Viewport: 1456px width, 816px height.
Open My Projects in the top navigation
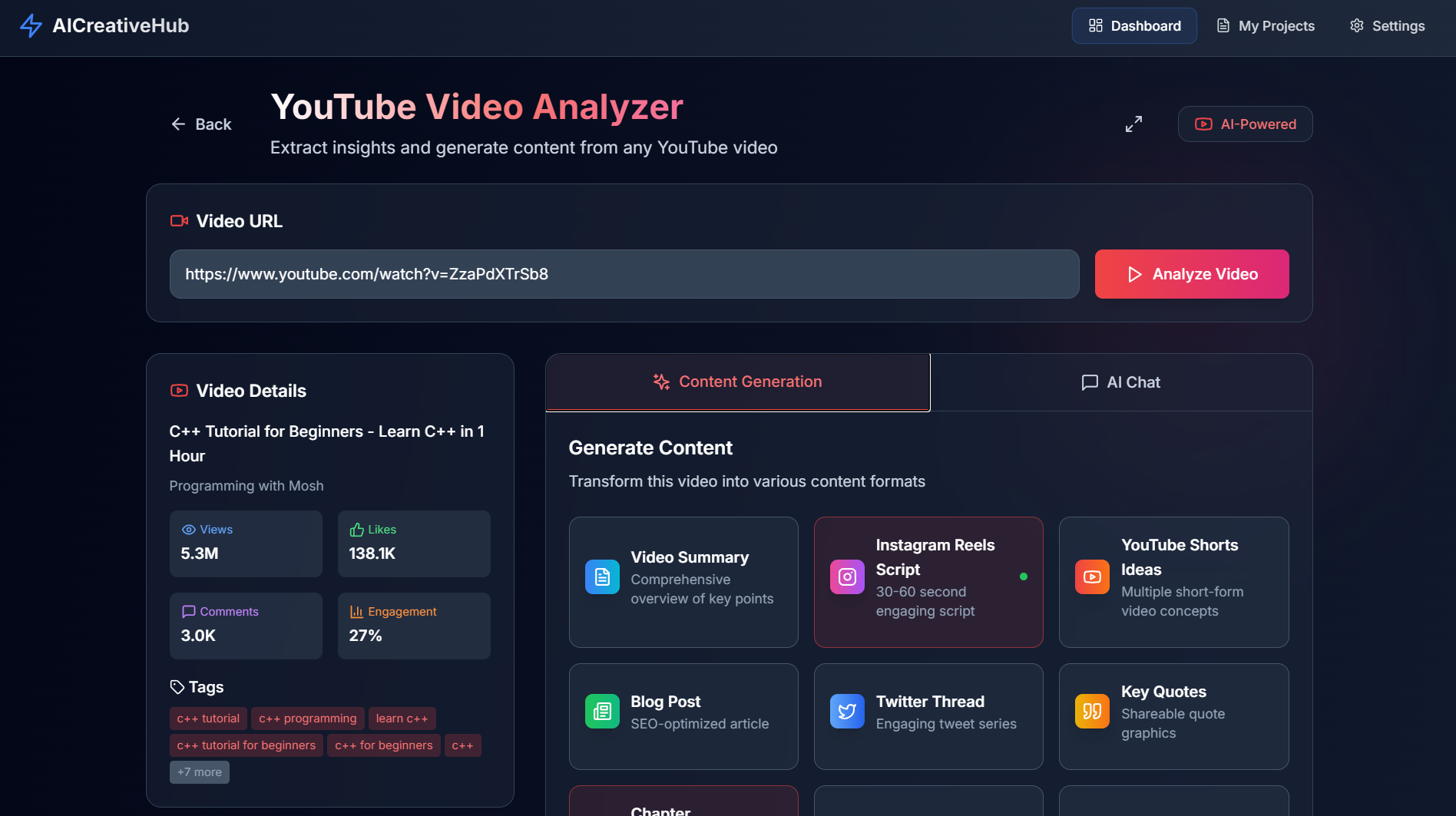[1266, 26]
